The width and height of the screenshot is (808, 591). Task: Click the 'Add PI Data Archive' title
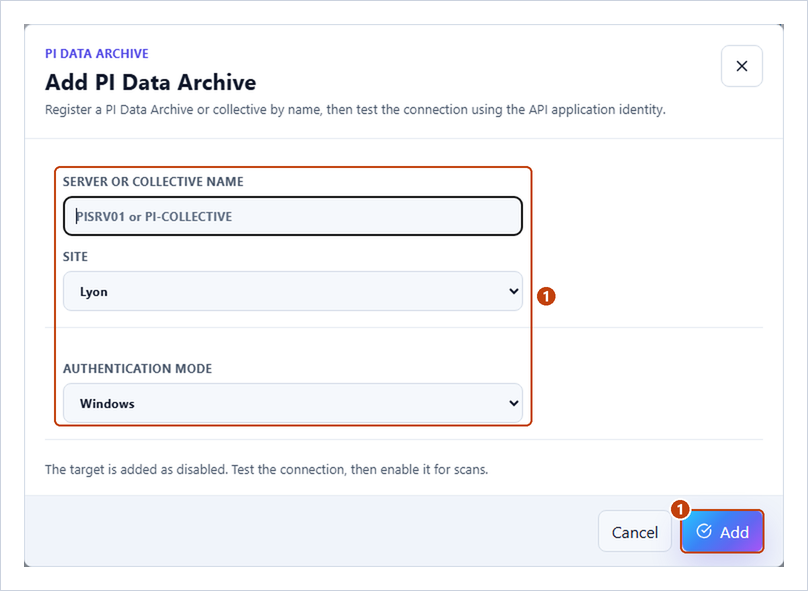[x=150, y=82]
